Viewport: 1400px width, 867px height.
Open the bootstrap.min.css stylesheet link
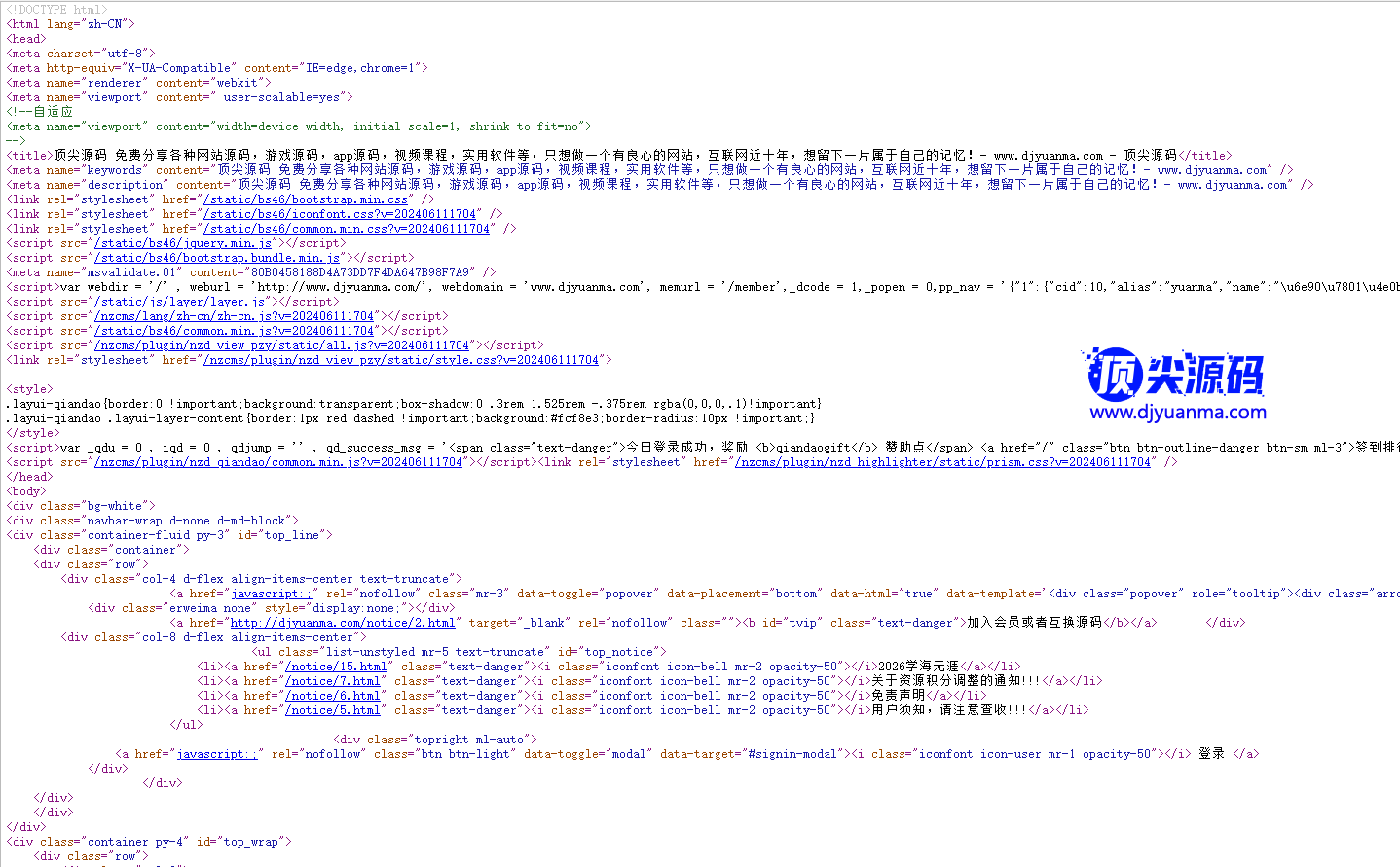coord(306,199)
